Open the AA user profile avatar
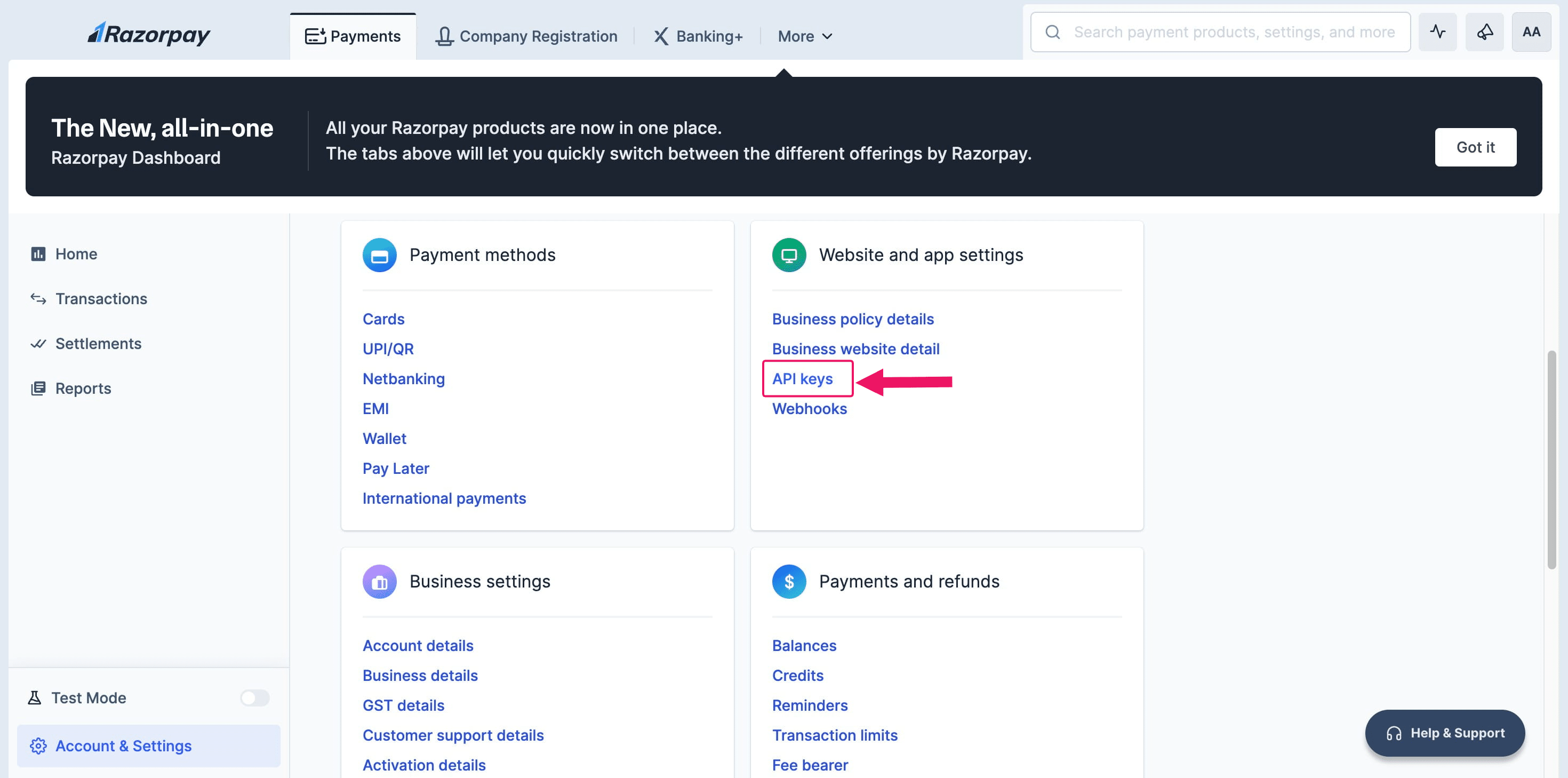1568x778 pixels. coord(1531,31)
